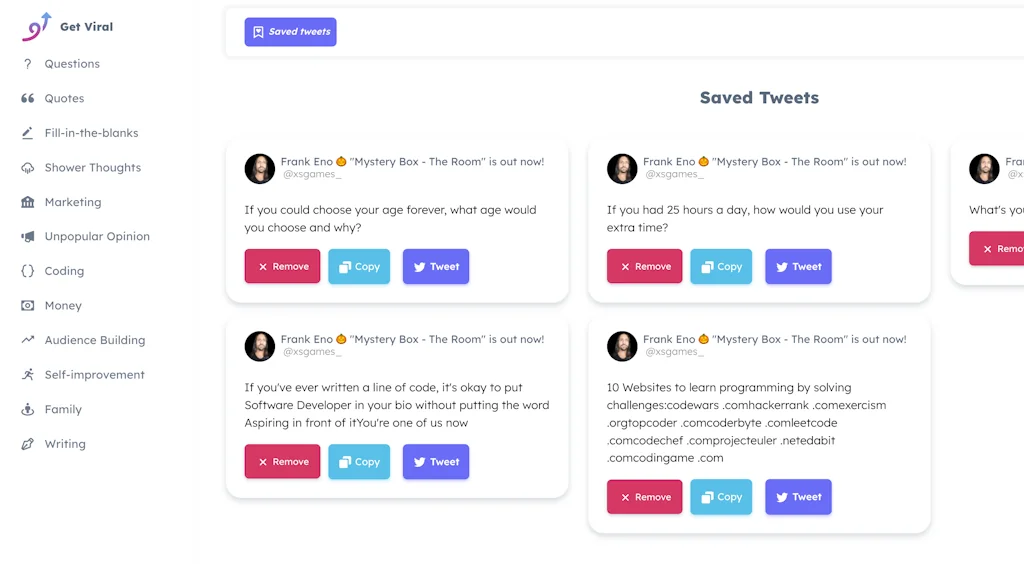
Task: Click the Get Viral logo icon
Action: pos(37,26)
